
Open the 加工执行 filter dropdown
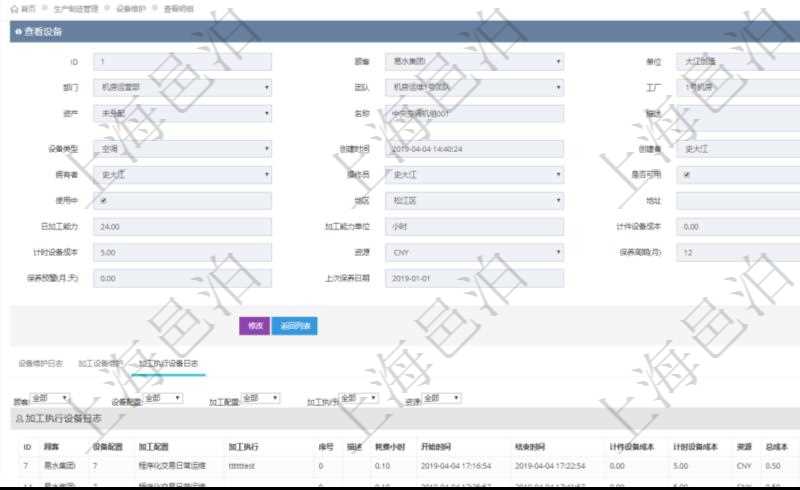click(x=358, y=398)
